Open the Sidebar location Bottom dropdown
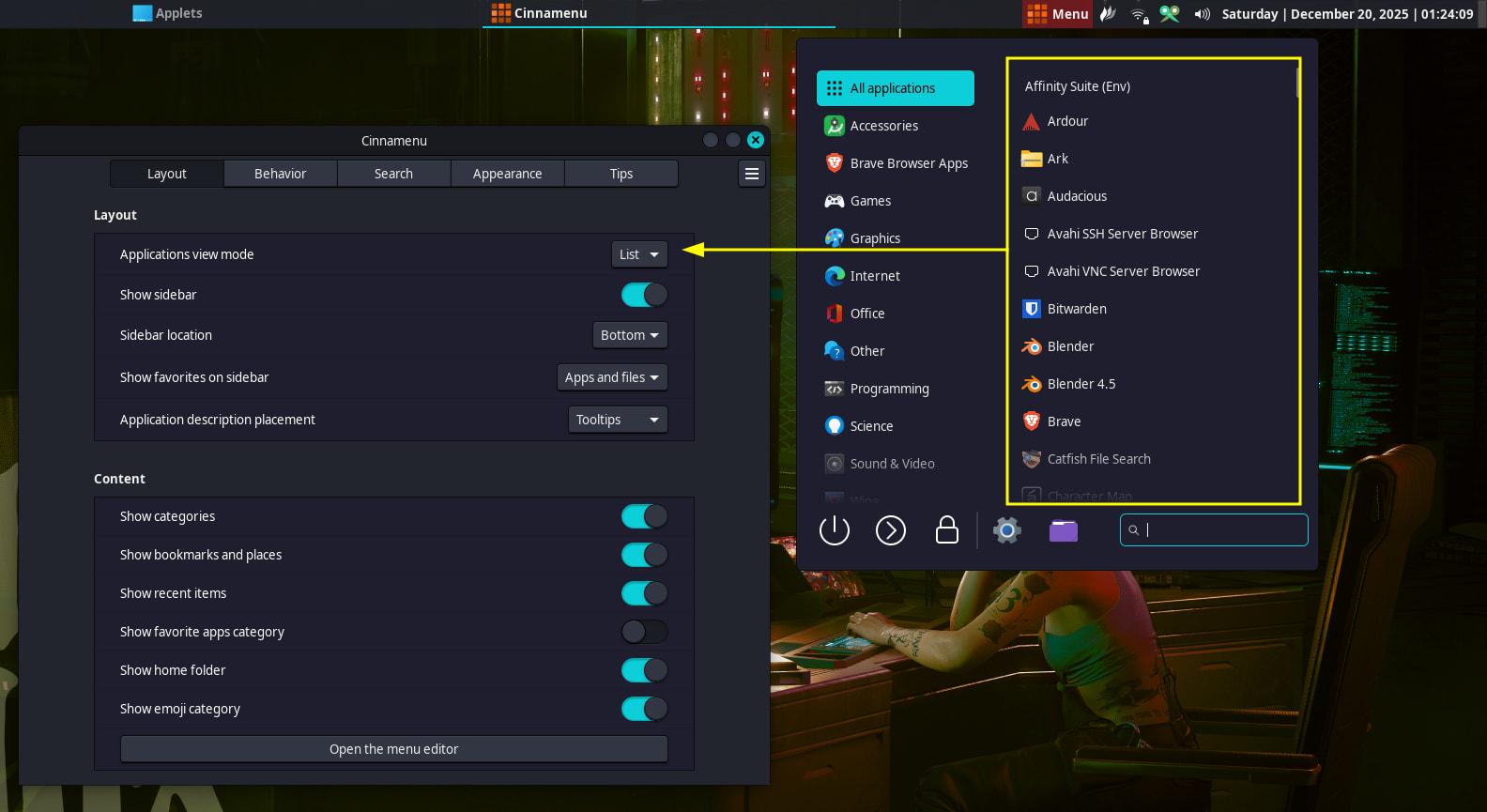The width and height of the screenshot is (1487, 812). (629, 335)
